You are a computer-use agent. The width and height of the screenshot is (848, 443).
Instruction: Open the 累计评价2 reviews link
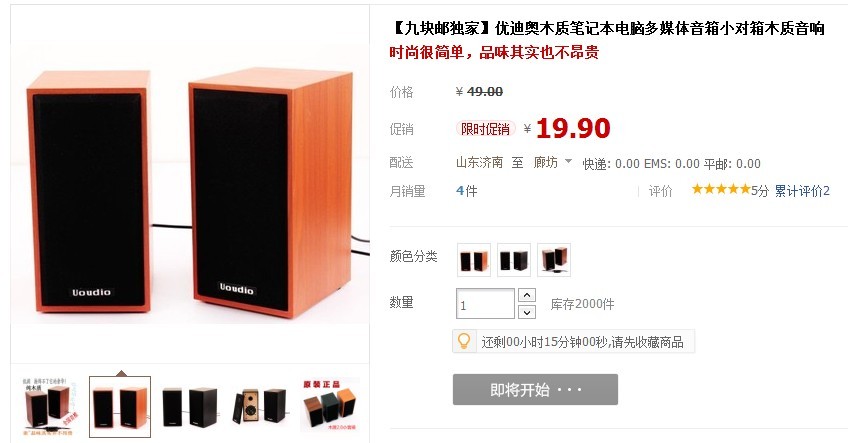pyautogui.click(x=802, y=191)
